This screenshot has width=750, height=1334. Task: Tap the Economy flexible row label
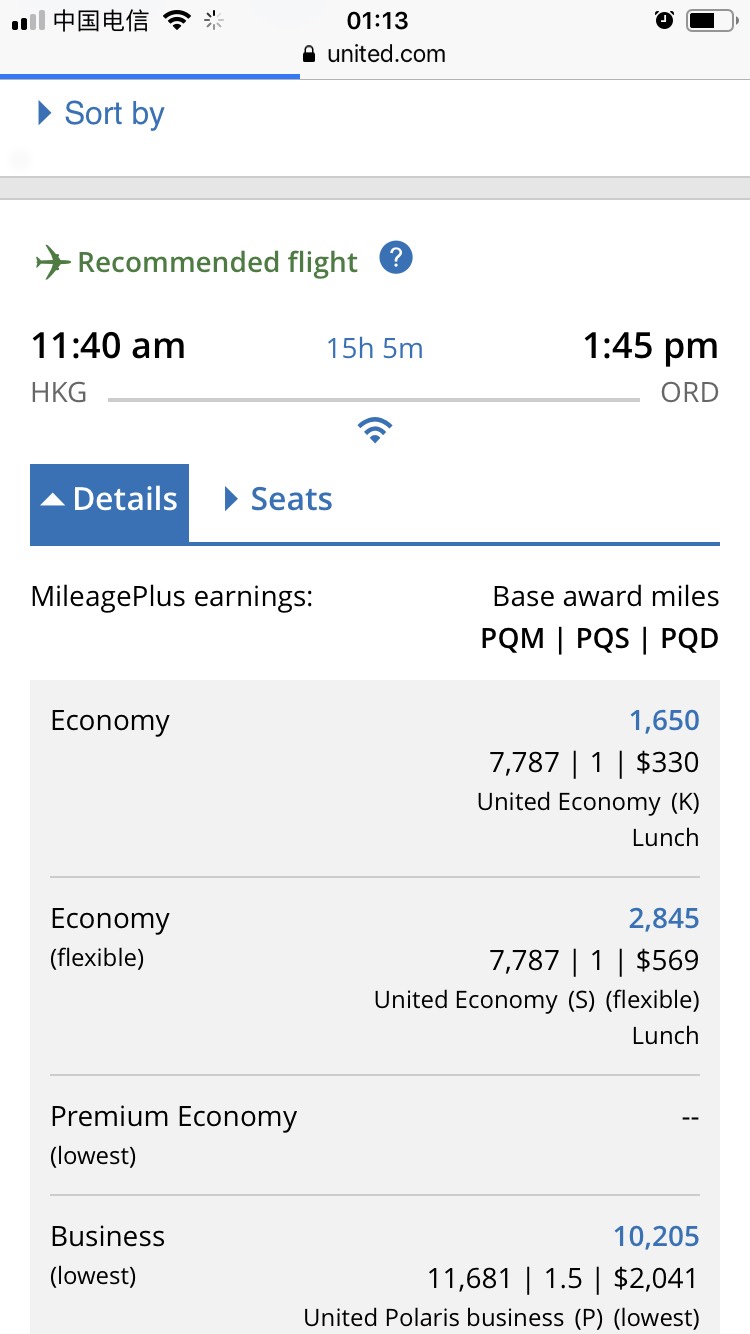pyautogui.click(x=110, y=936)
